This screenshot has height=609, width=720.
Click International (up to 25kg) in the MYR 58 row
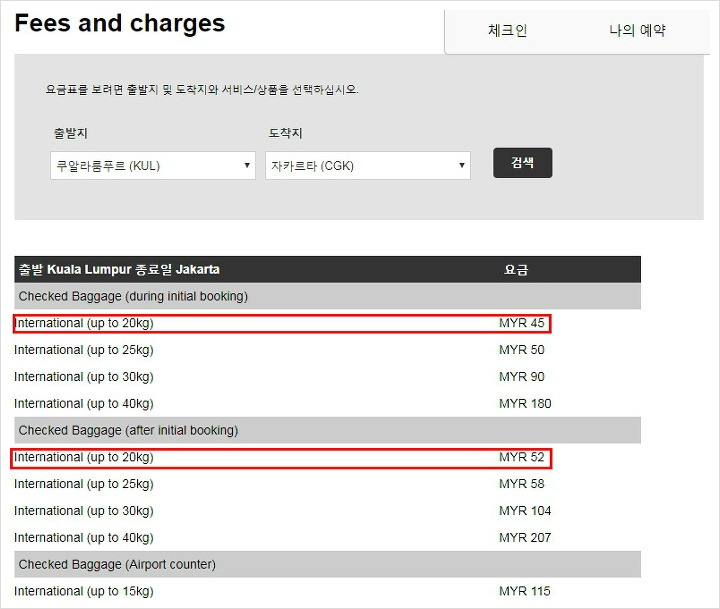[84, 484]
